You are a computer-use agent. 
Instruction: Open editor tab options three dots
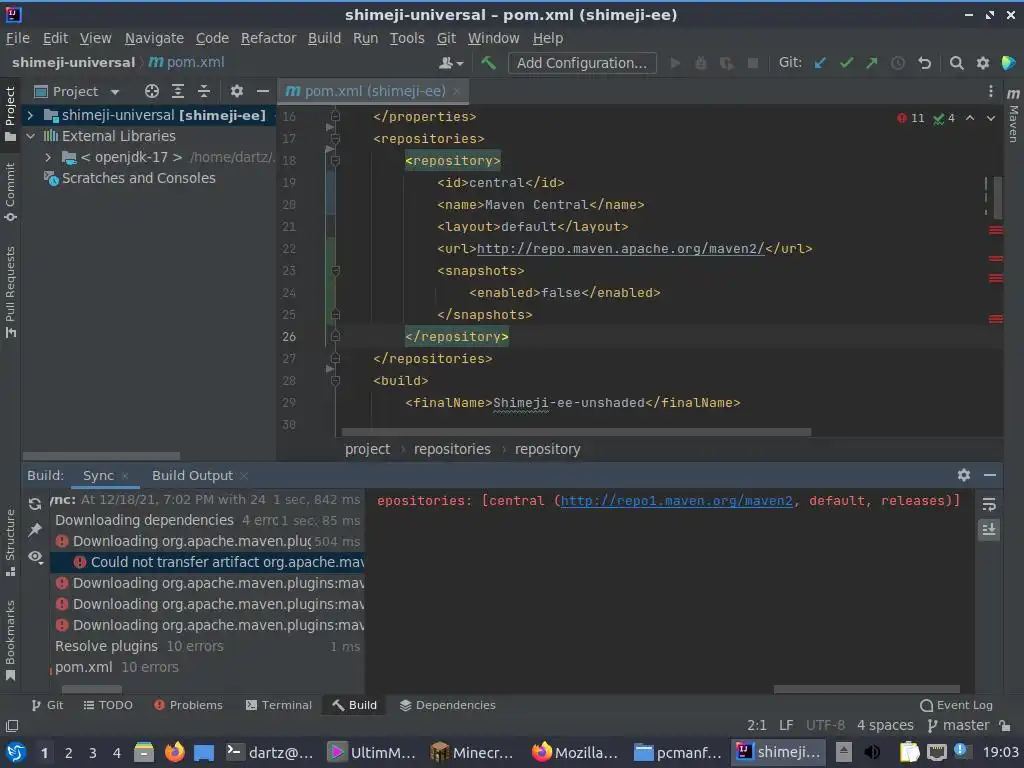(990, 91)
